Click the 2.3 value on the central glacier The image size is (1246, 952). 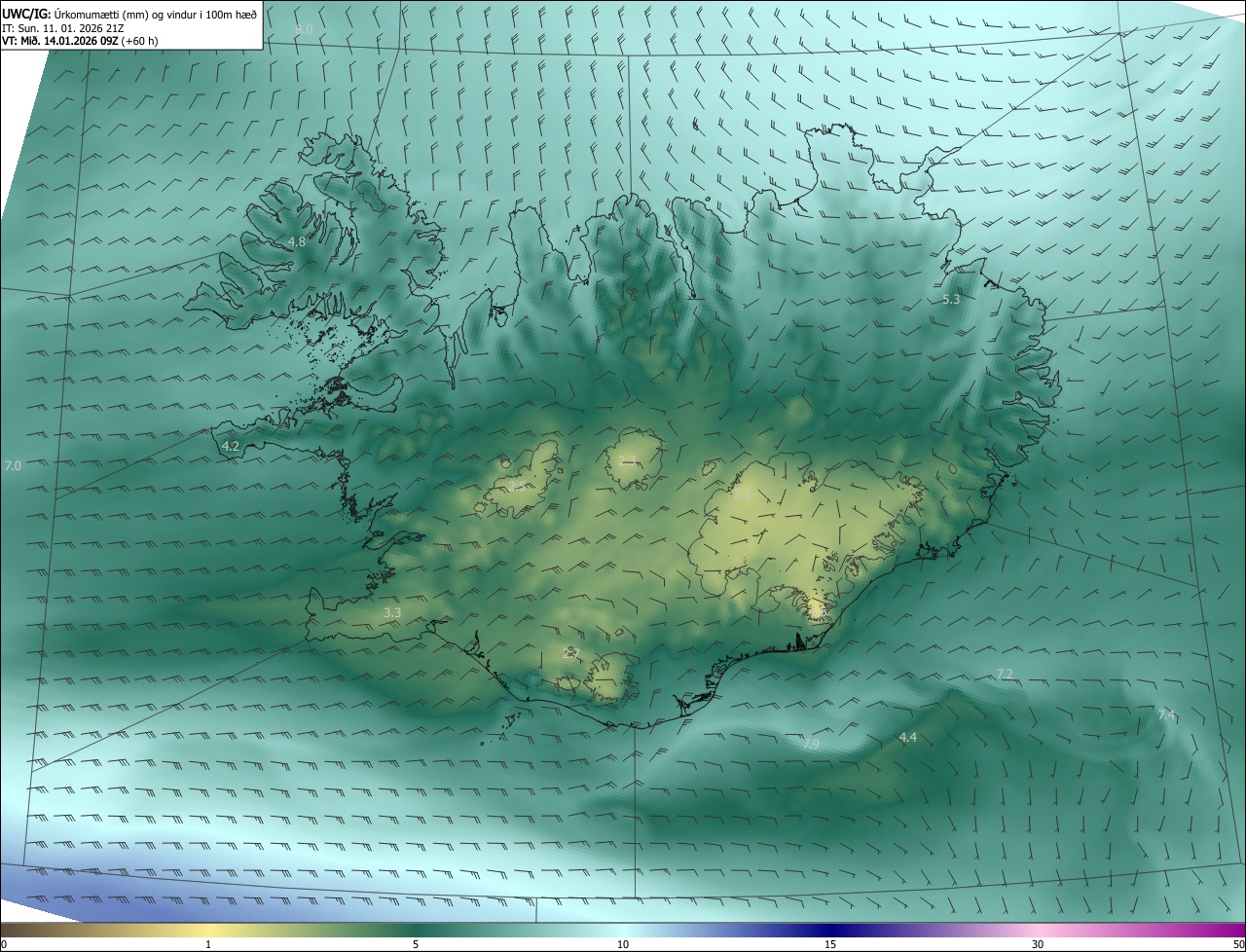[x=628, y=460]
